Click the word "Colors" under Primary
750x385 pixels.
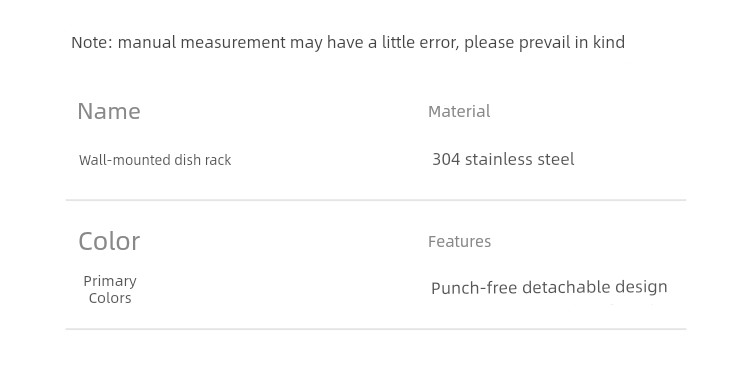[110, 298]
